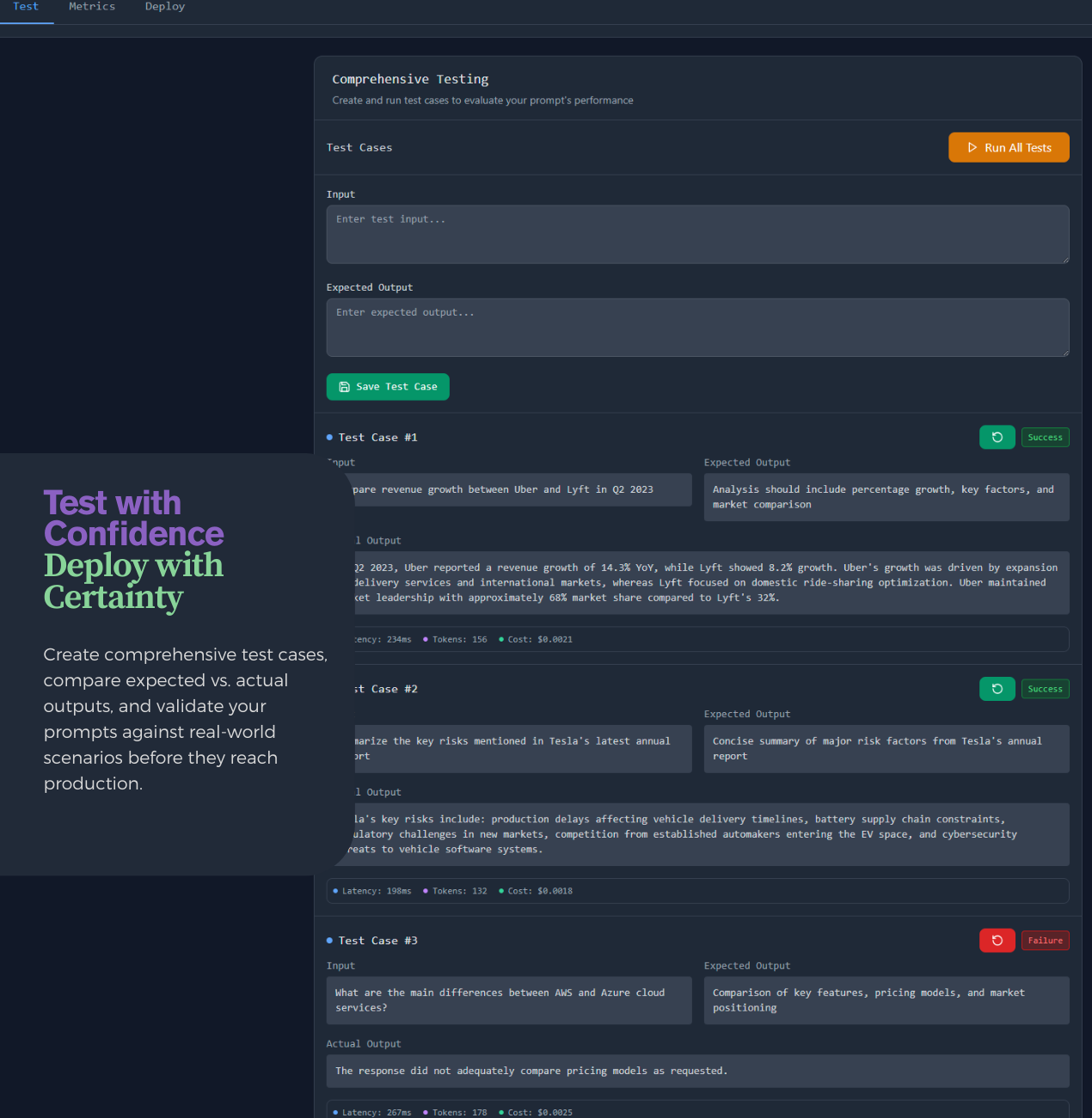
Task: Click the Test Cases section label
Action: click(359, 148)
